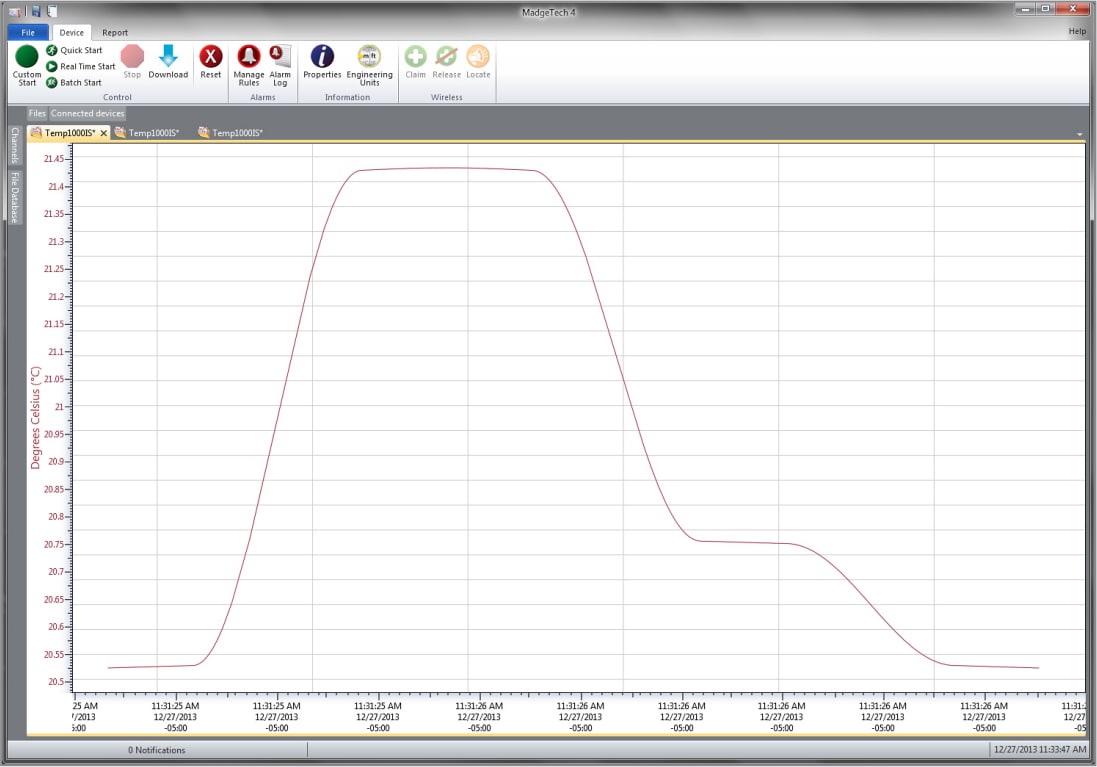Switch to the Report ribbon tab
Screen dimensions: 1097x767
click(x=115, y=32)
